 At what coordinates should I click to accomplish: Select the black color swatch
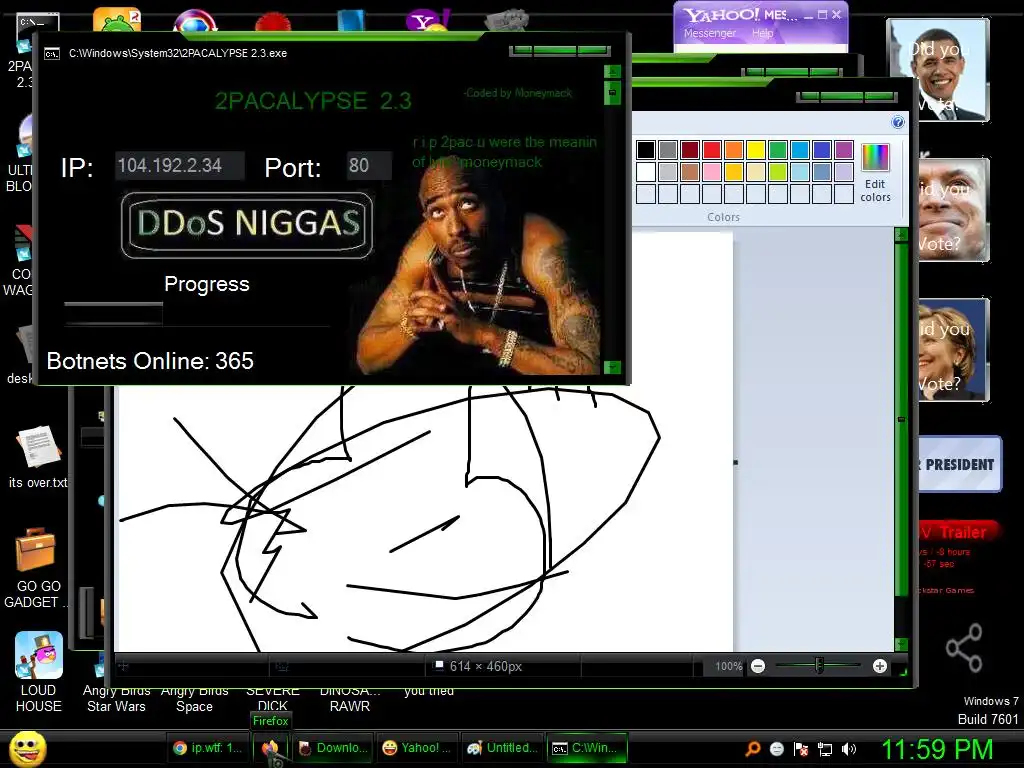645,150
